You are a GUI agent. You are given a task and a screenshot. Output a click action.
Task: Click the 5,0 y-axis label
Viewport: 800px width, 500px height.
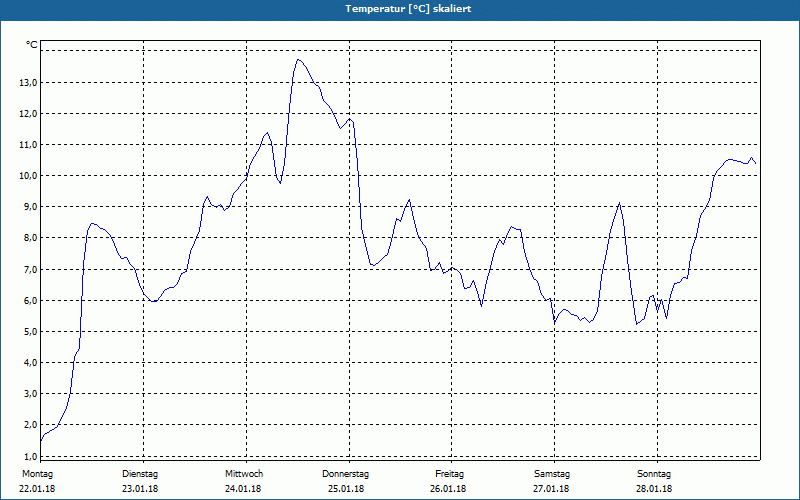(30, 332)
